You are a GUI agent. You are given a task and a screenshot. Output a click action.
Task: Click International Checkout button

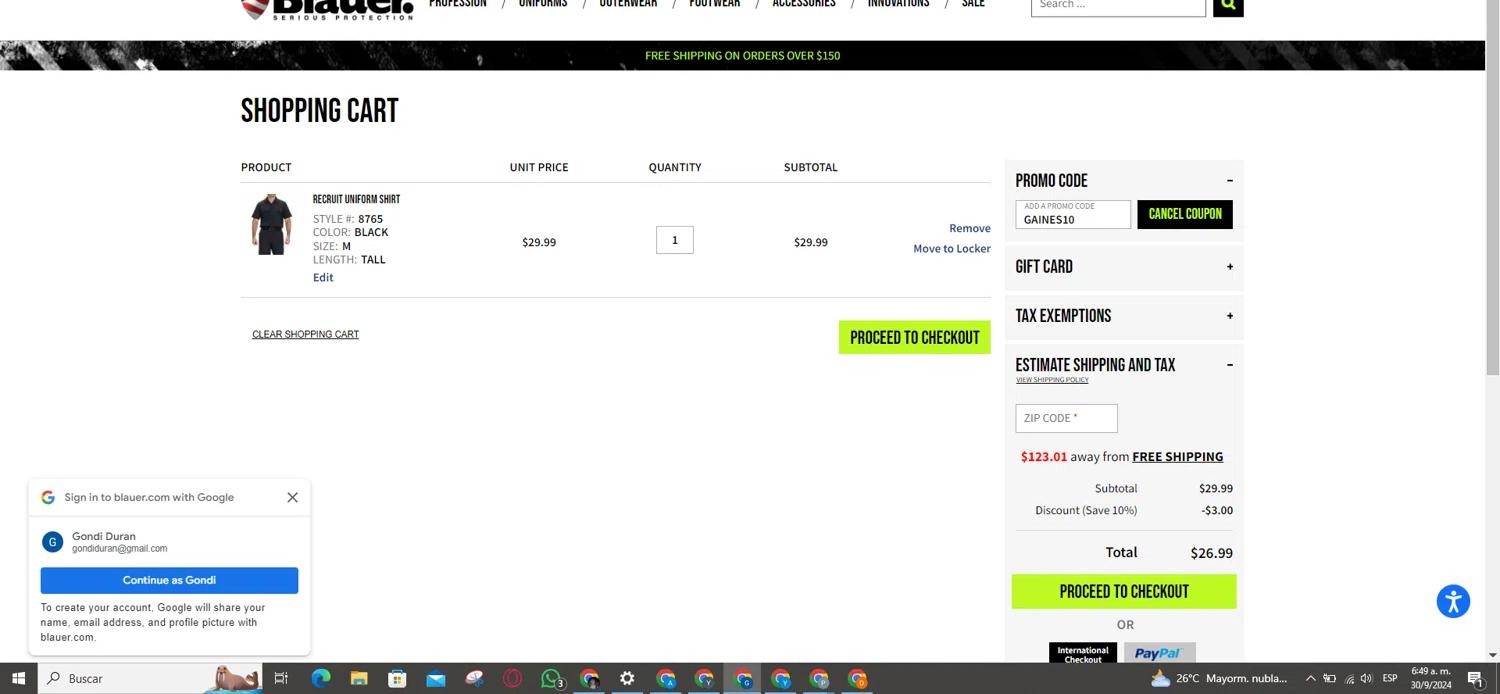[1083, 652]
